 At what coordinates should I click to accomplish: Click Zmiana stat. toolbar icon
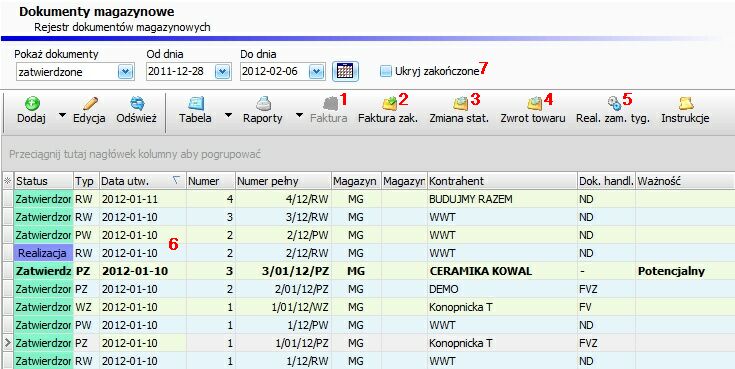[460, 103]
